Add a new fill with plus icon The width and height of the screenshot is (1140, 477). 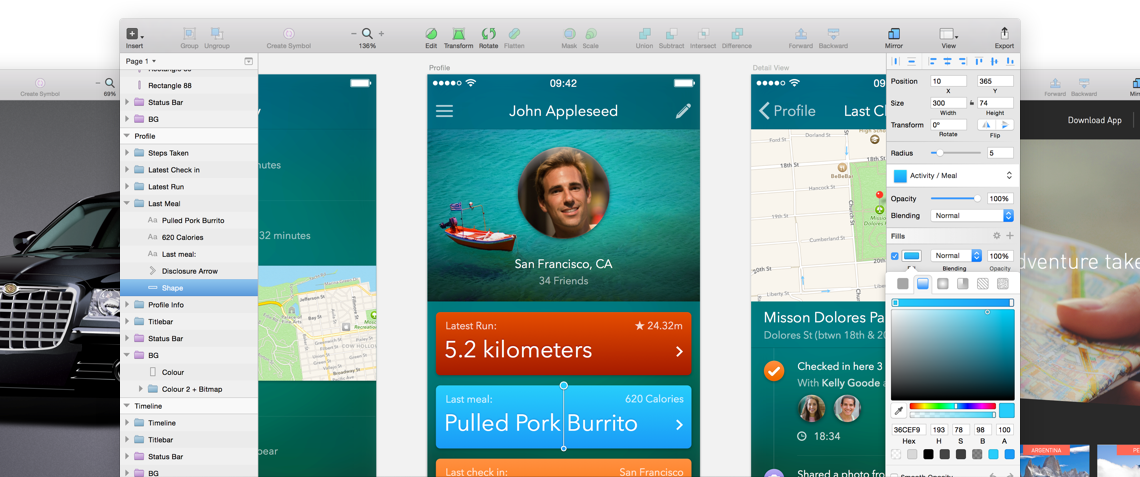pos(1009,236)
